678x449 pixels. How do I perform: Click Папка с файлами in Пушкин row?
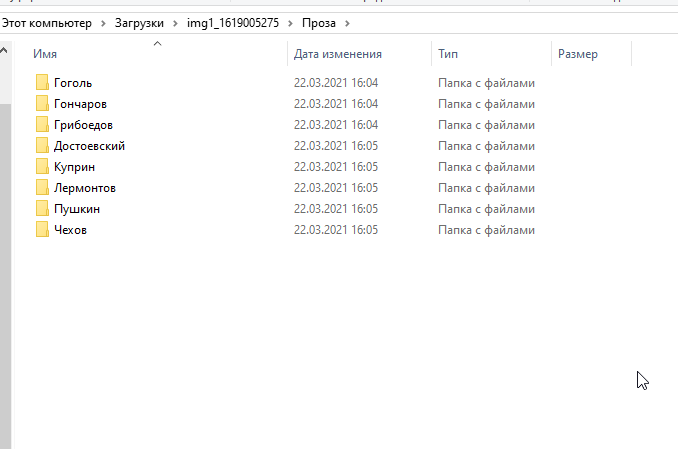click(486, 209)
